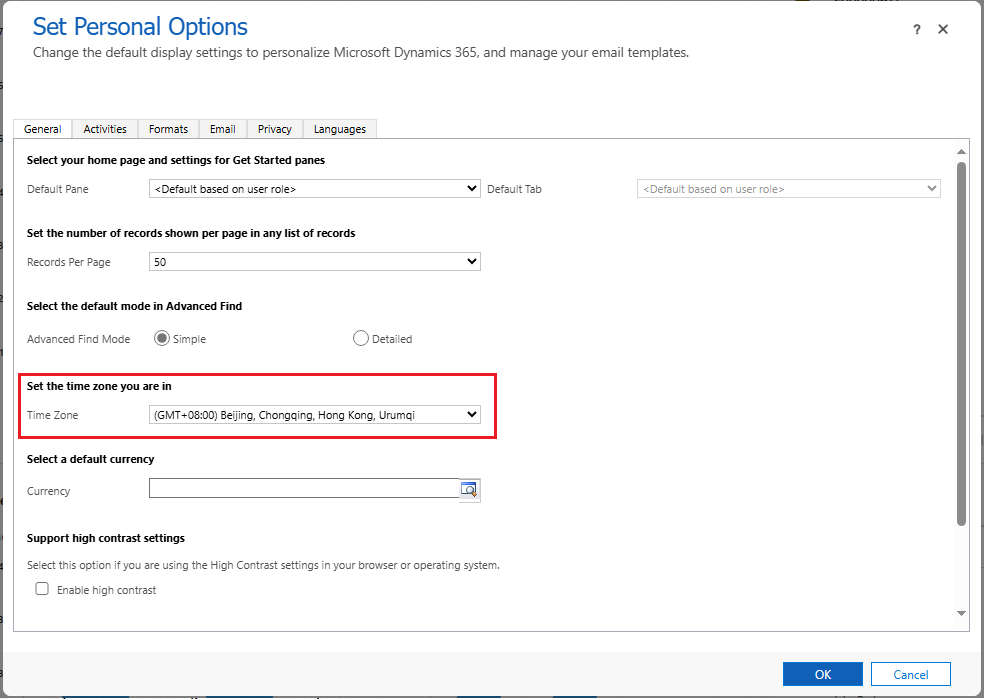The image size is (984, 699).
Task: Close the Set Personal Options dialog
Action: click(943, 30)
